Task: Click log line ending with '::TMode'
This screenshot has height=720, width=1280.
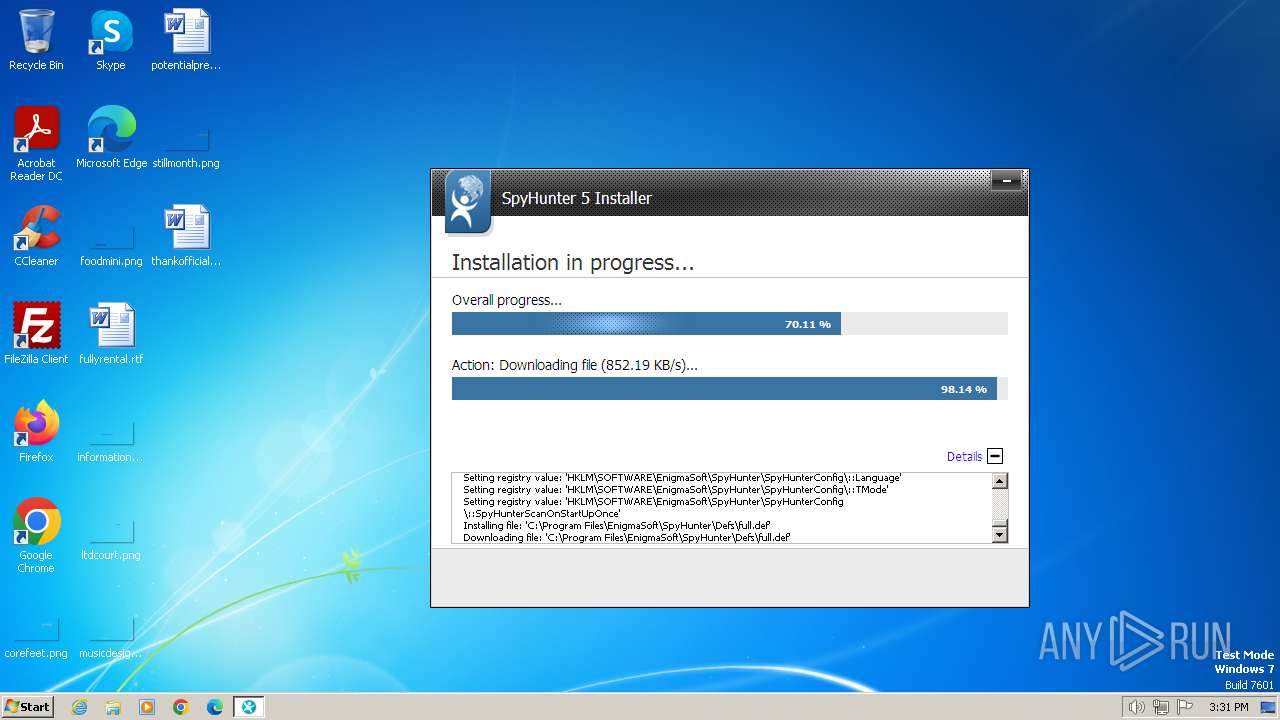Action: click(675, 490)
